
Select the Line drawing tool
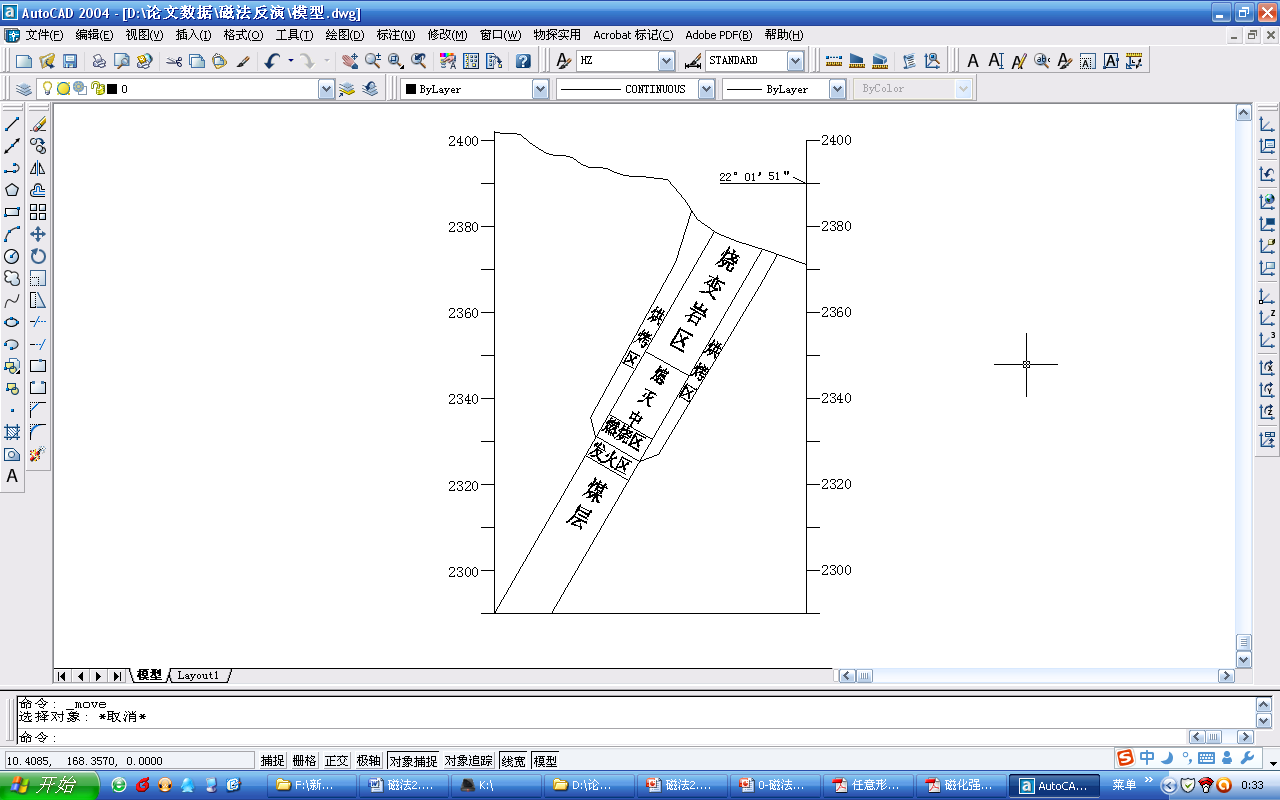tap(12, 124)
